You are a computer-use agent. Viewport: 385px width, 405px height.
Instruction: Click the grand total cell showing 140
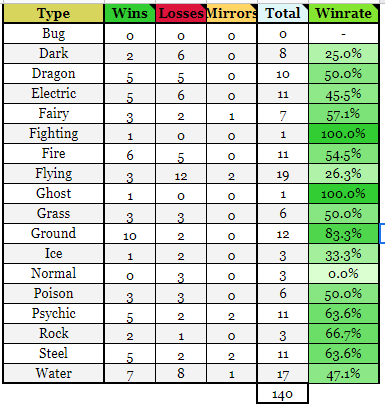point(283,394)
